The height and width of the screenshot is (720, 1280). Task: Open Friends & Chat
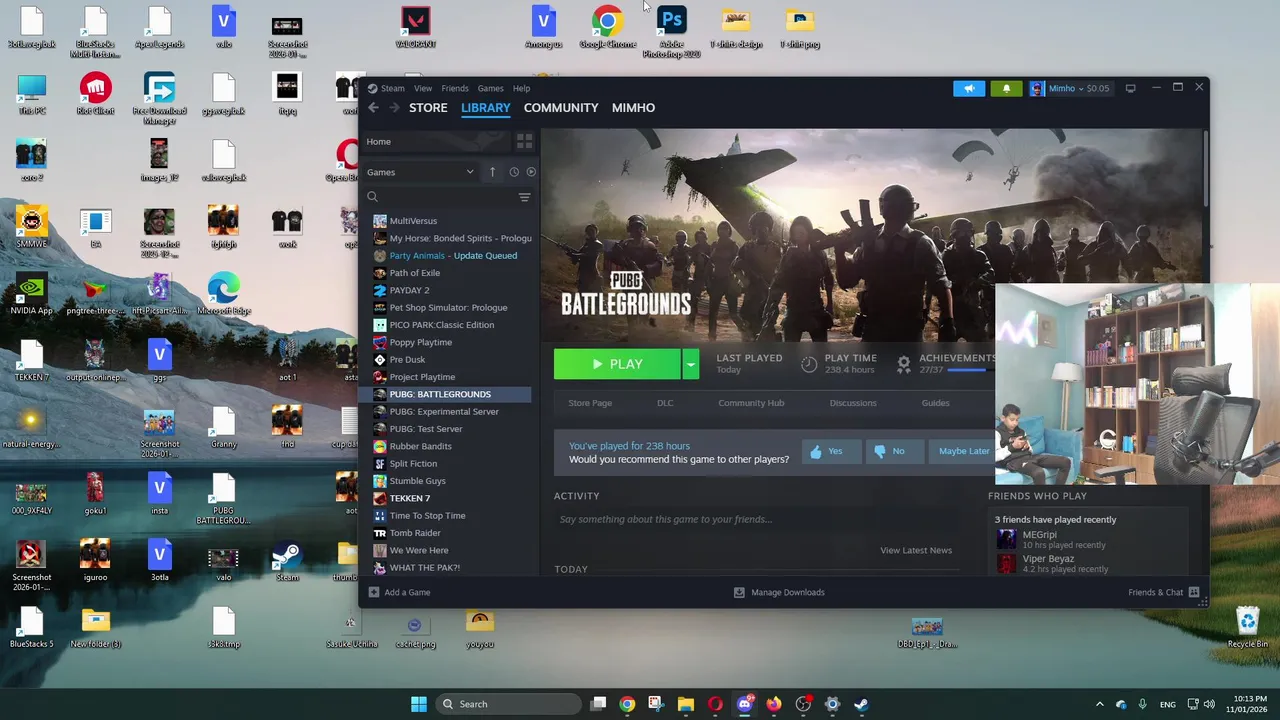coord(1163,592)
